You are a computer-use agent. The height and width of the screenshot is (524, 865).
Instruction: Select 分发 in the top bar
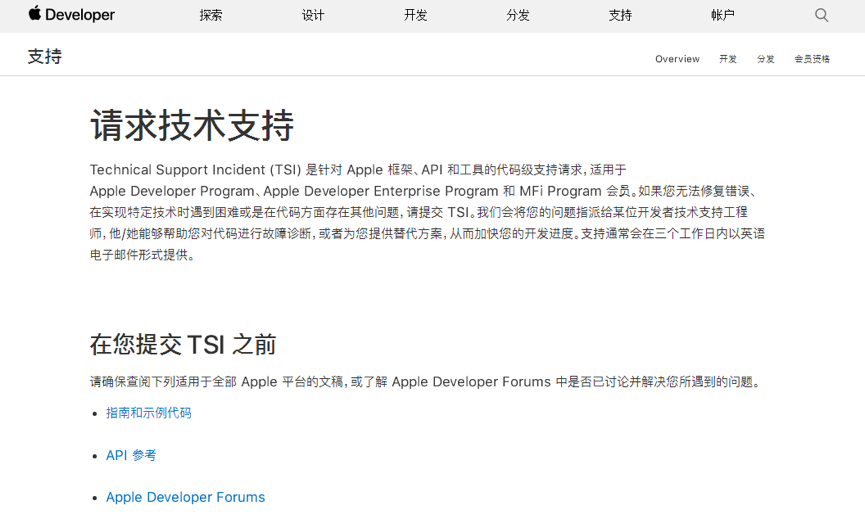(518, 15)
